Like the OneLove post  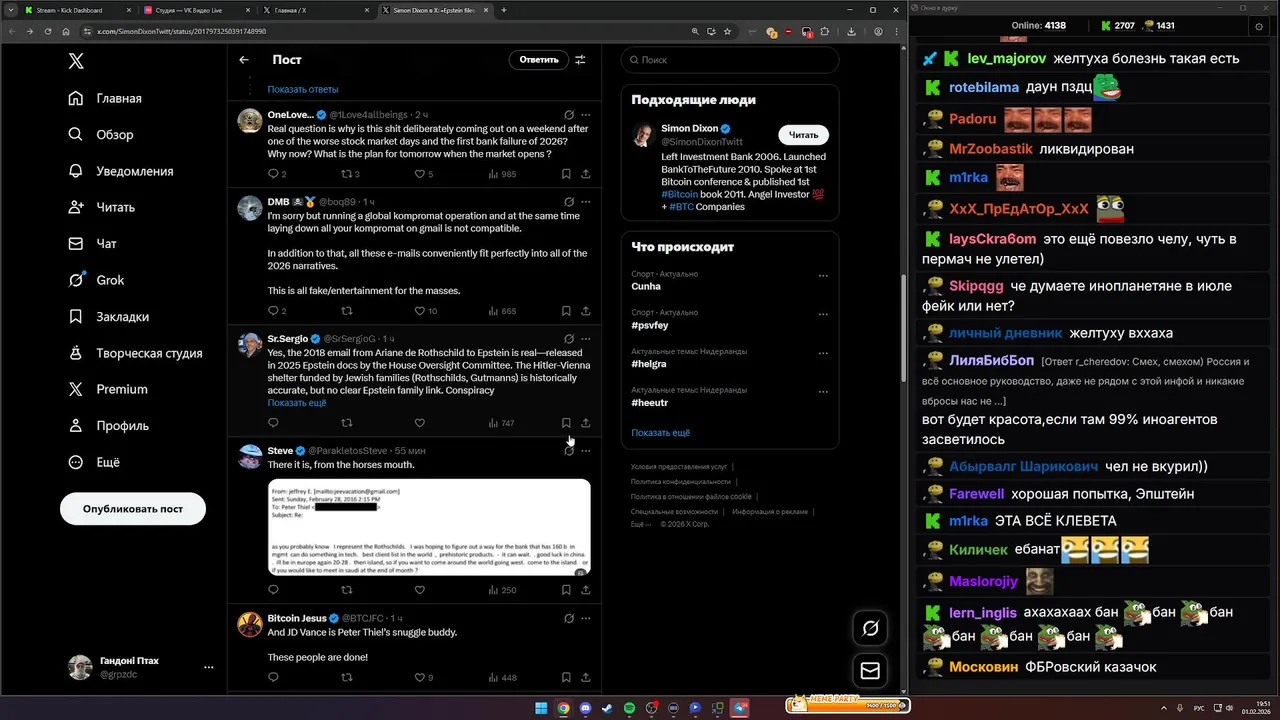coord(420,174)
